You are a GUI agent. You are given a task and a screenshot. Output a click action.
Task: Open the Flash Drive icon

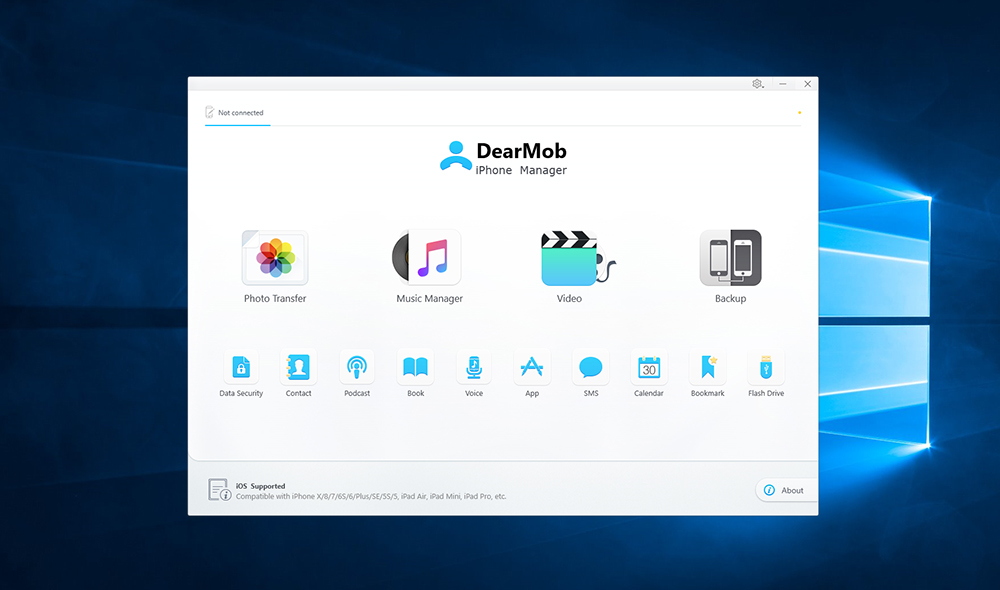(766, 367)
